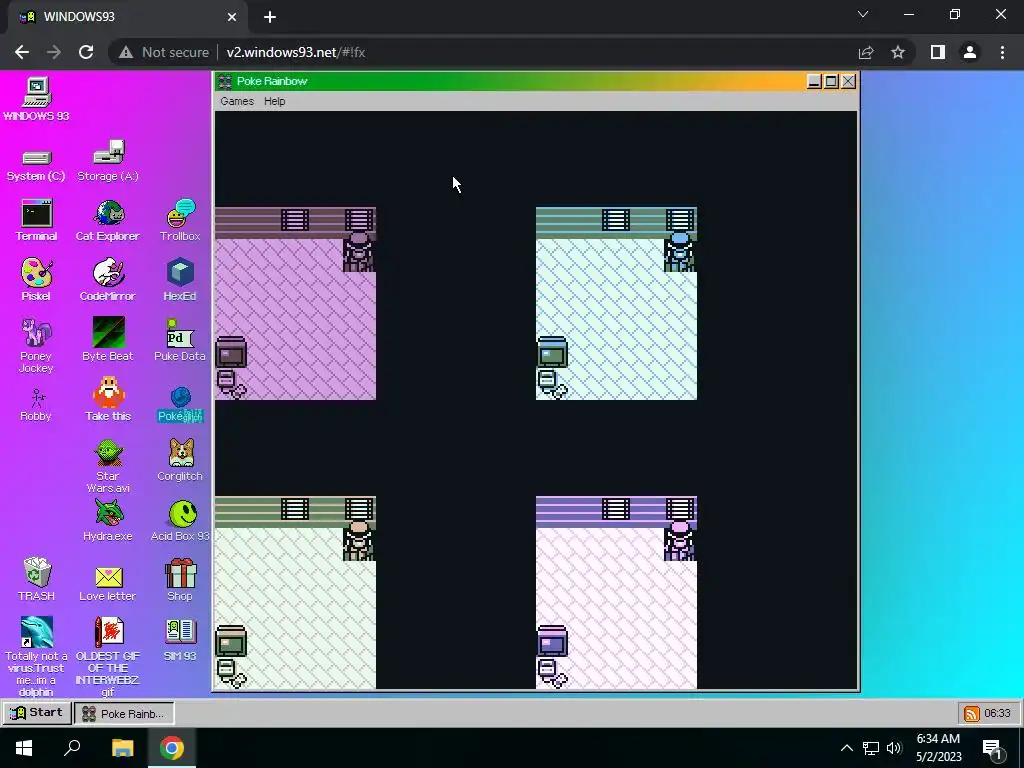
Task: Show hidden system tray icons
Action: 846,748
